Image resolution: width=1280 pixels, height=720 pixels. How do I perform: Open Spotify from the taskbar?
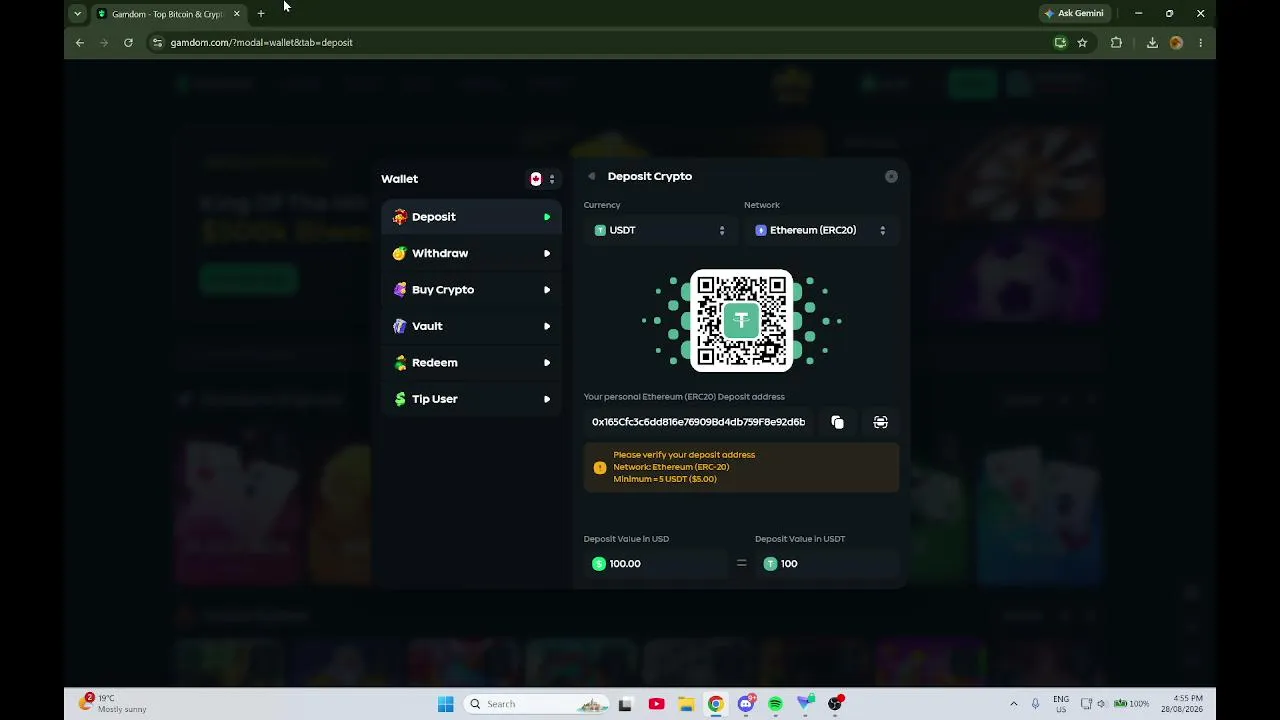click(x=775, y=704)
